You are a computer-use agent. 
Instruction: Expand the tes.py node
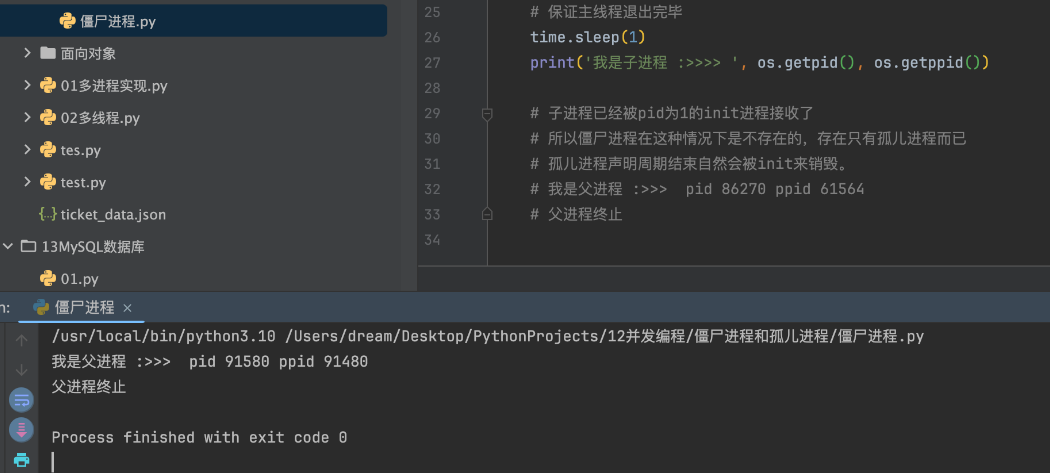click(27, 149)
